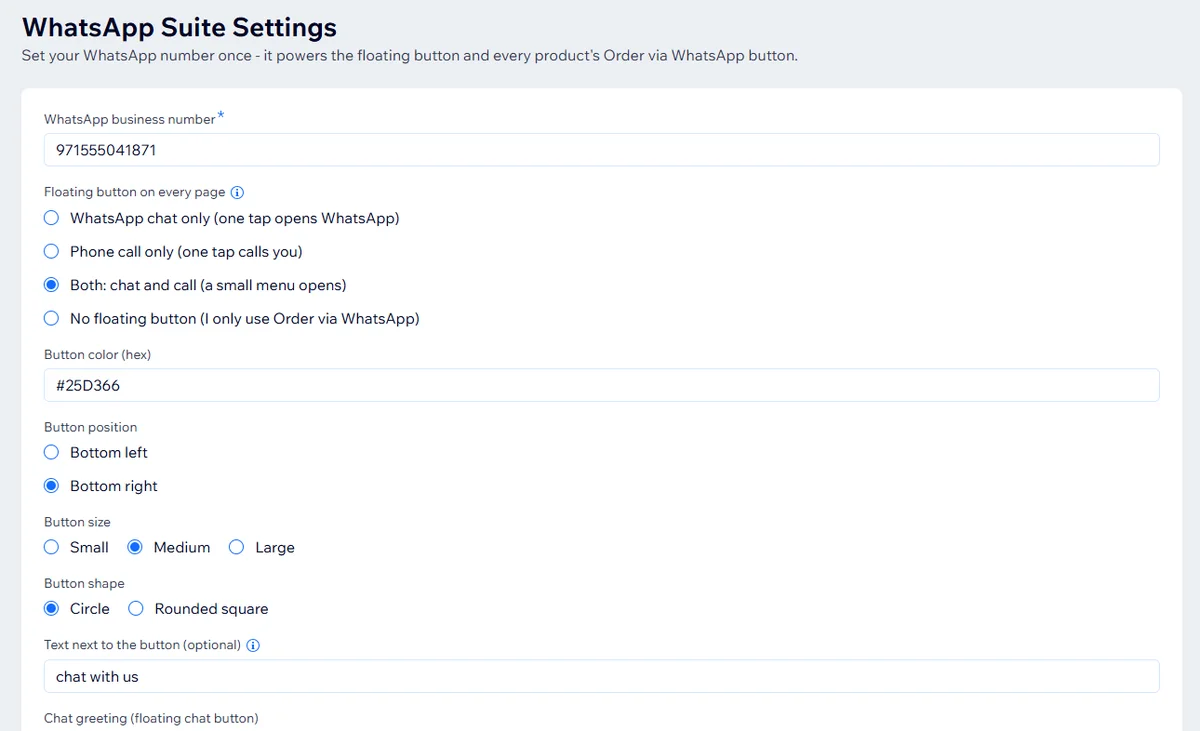Click the Button shape label

(84, 583)
